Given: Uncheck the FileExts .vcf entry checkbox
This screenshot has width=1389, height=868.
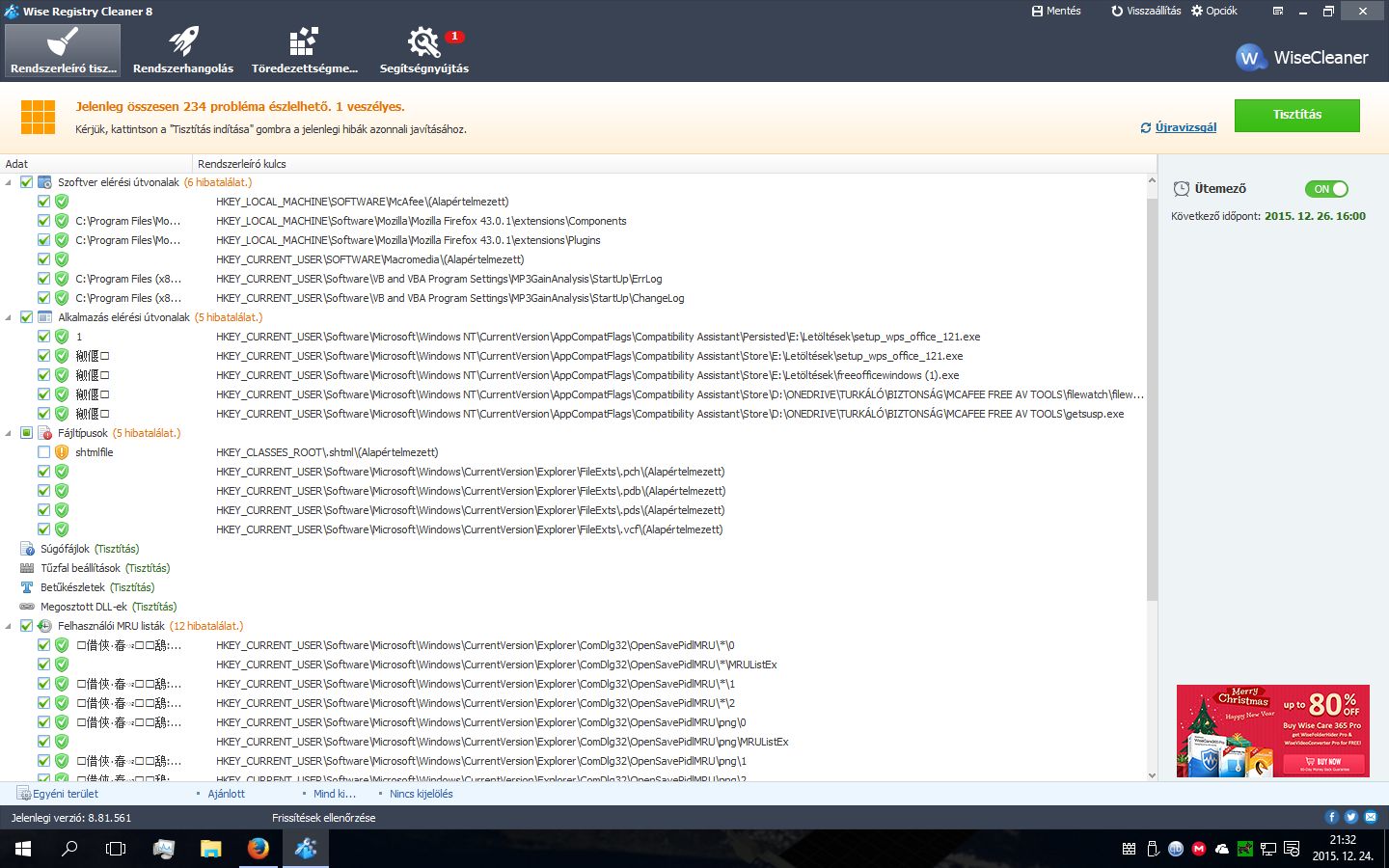Looking at the screenshot, I should pyautogui.click(x=44, y=529).
